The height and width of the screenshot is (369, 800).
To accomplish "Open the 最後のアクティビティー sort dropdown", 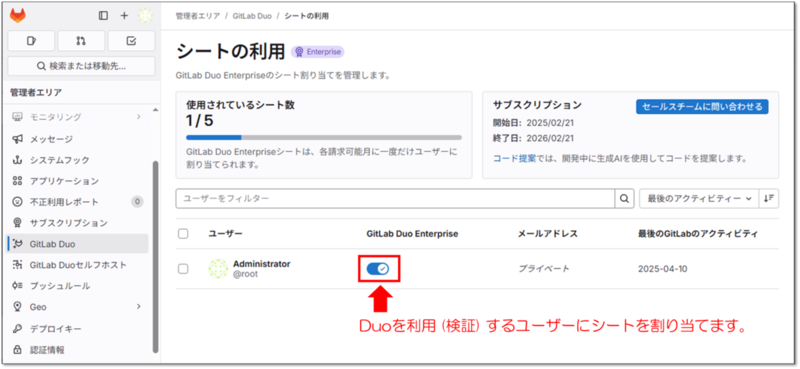I will coord(699,199).
